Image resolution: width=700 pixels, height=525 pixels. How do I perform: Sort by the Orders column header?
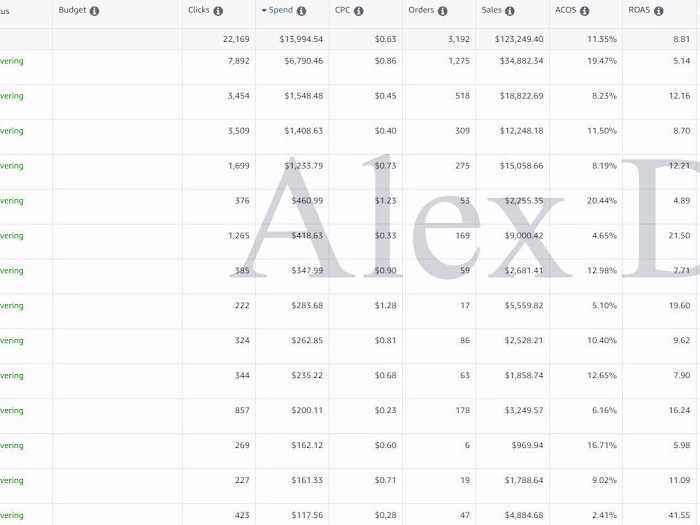tap(421, 10)
